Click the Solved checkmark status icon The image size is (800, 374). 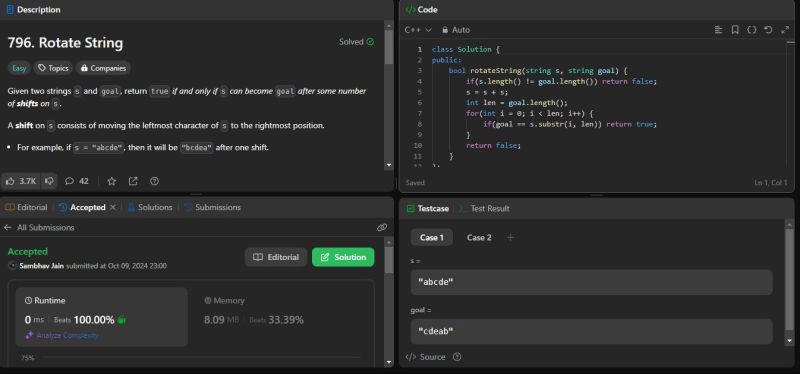(370, 42)
